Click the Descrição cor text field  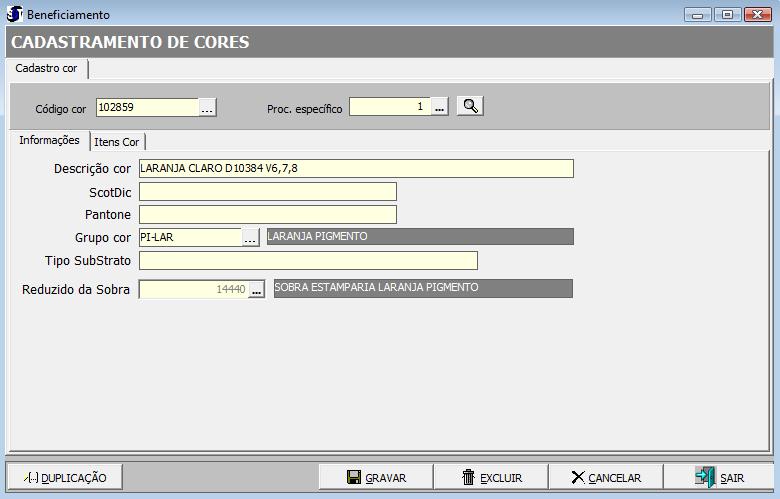click(x=356, y=168)
